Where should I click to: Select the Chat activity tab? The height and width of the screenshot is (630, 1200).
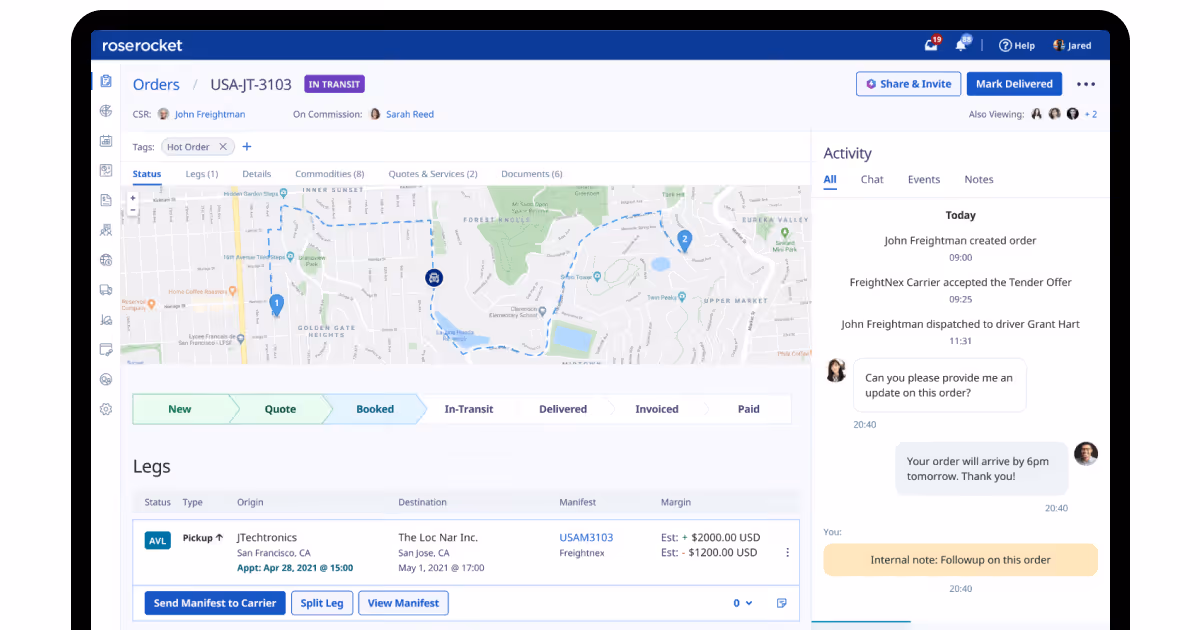tap(872, 180)
